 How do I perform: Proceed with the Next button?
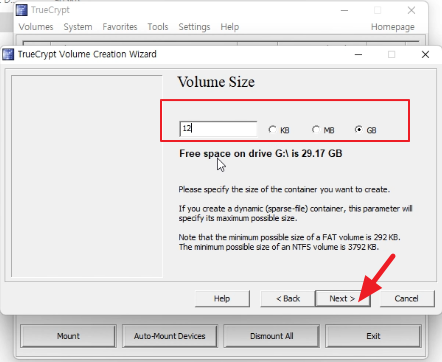point(342,298)
